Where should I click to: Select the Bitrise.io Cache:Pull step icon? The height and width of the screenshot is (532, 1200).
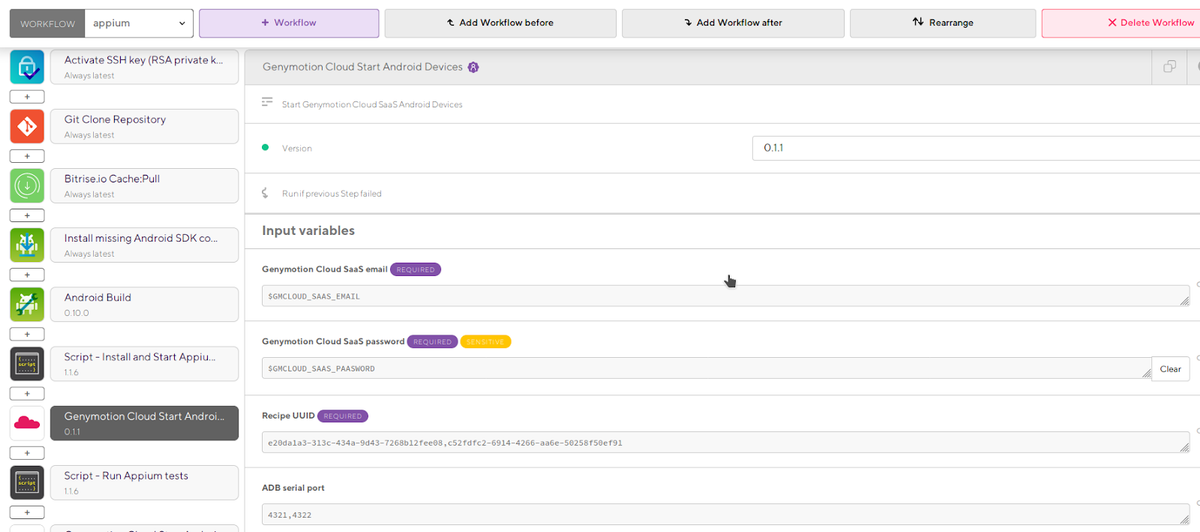coord(27,186)
